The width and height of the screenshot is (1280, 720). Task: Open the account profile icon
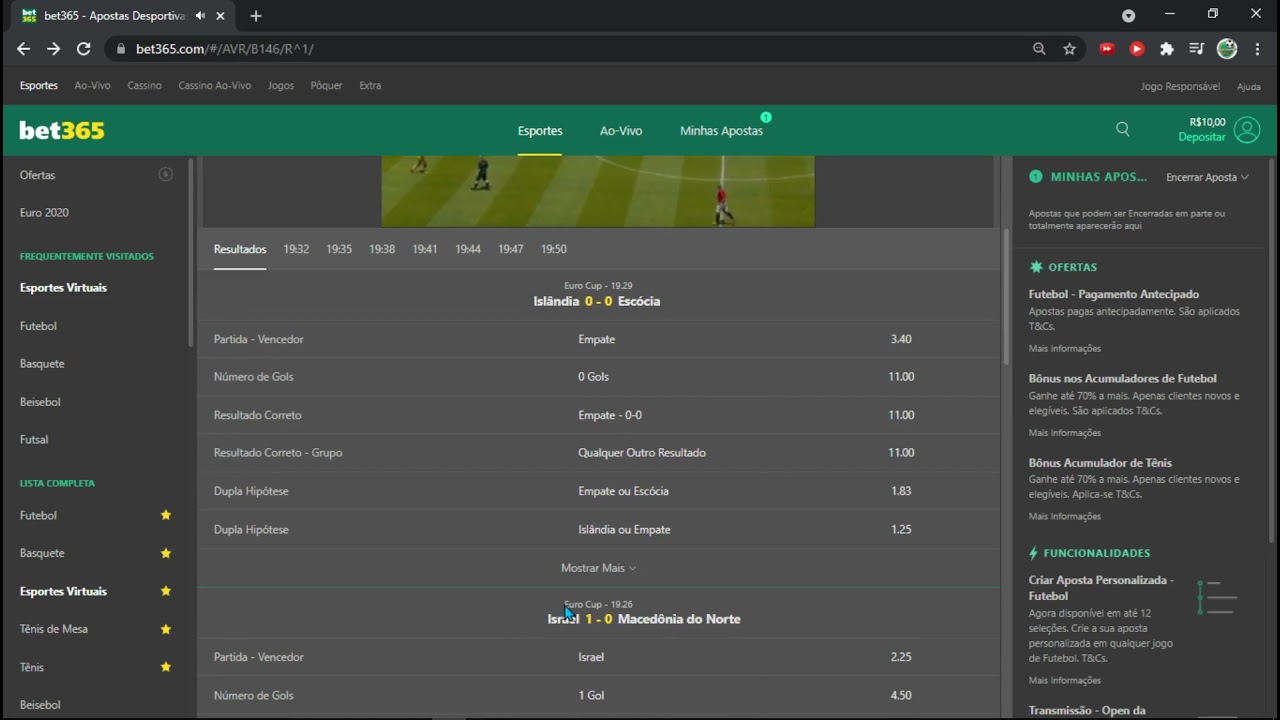(1247, 130)
